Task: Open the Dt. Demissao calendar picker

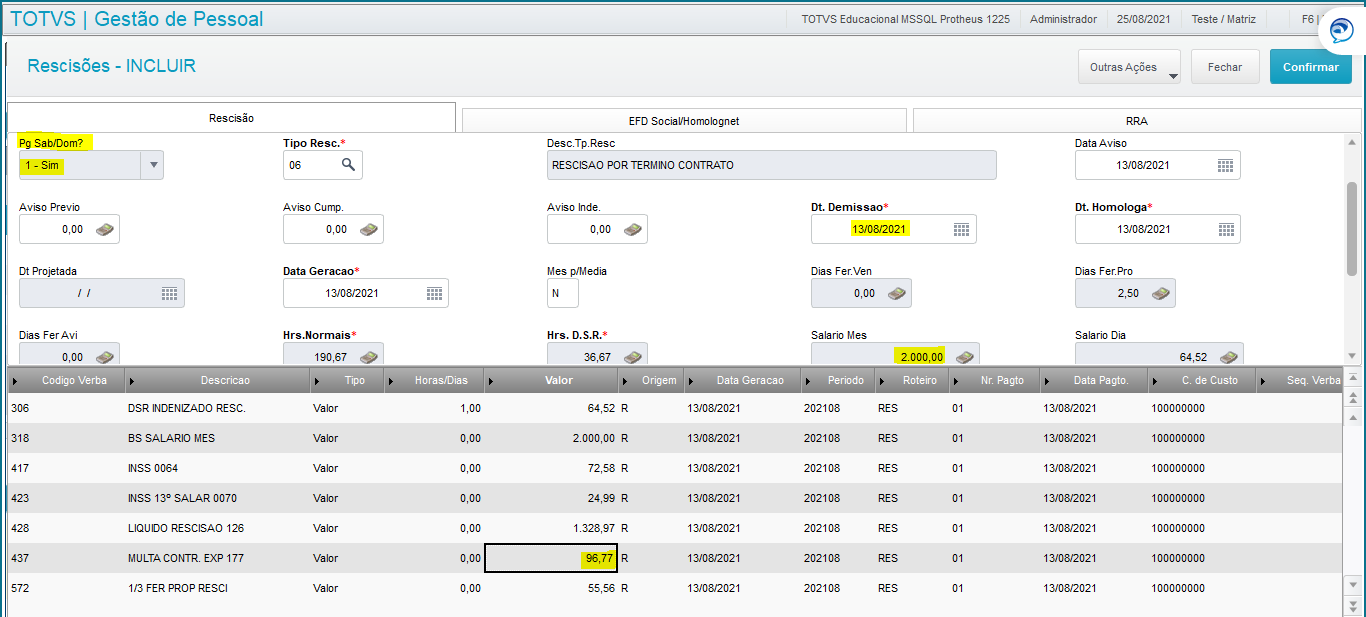Action: point(961,229)
